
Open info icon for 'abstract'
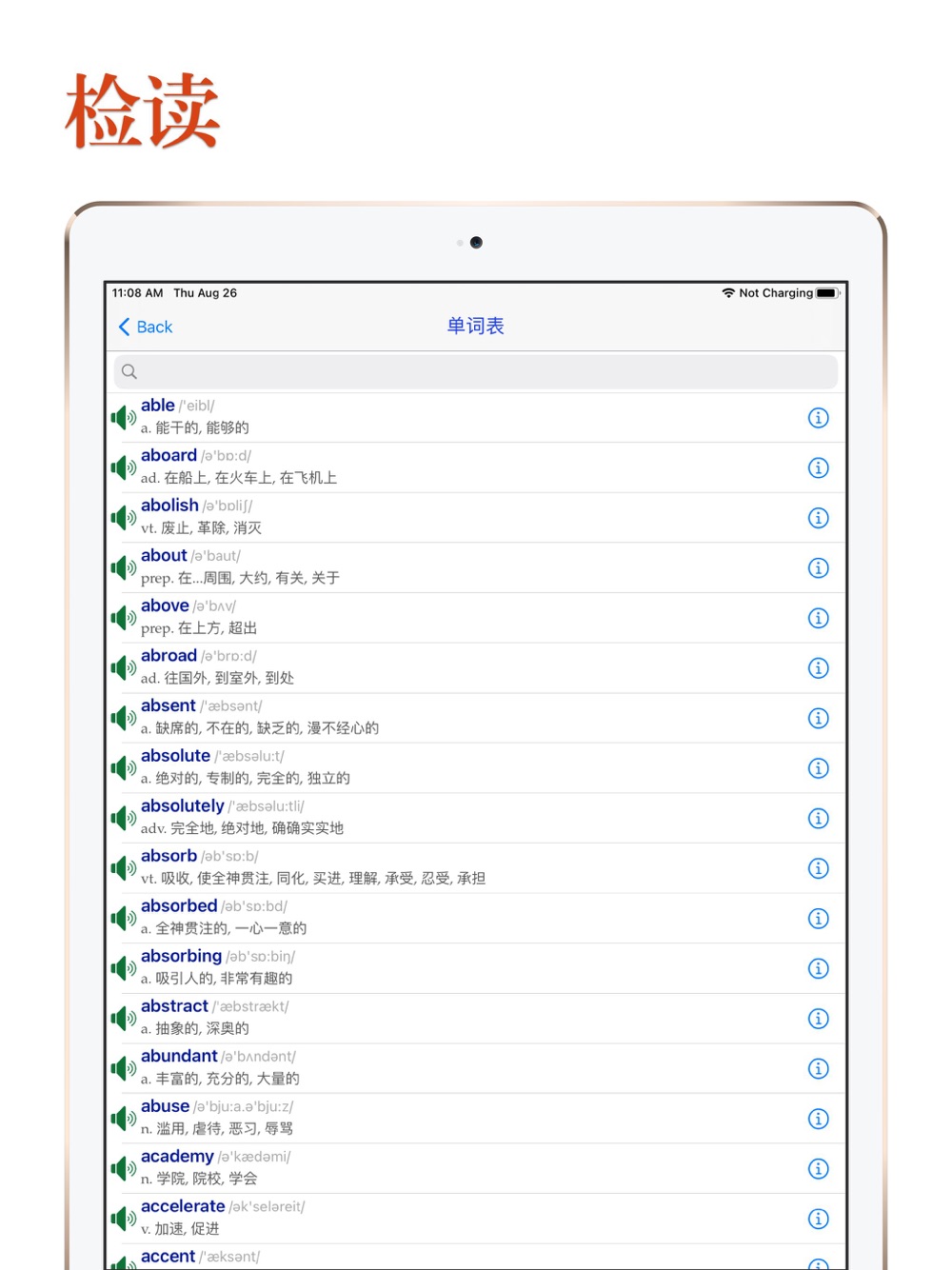818,1019
